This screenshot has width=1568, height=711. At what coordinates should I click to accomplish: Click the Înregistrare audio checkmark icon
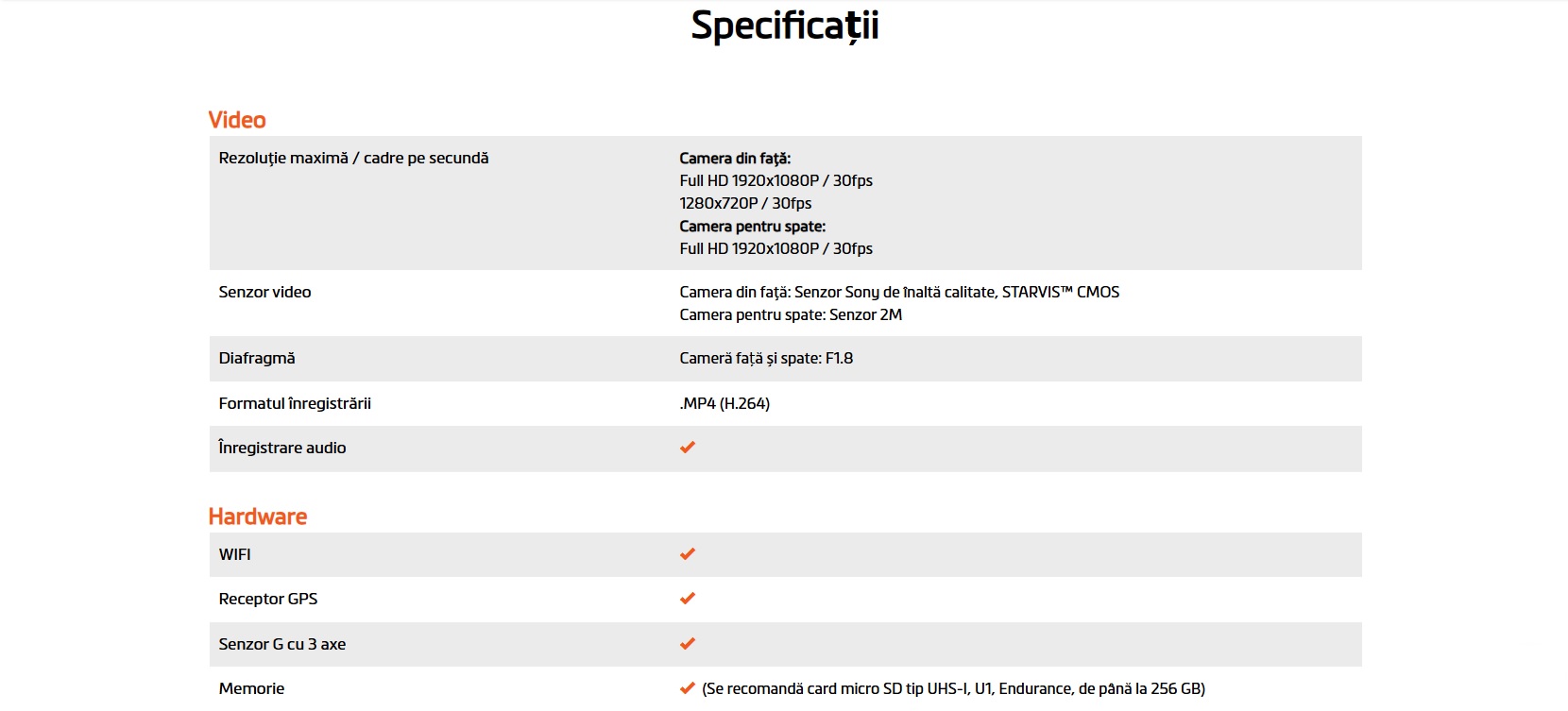(x=688, y=448)
